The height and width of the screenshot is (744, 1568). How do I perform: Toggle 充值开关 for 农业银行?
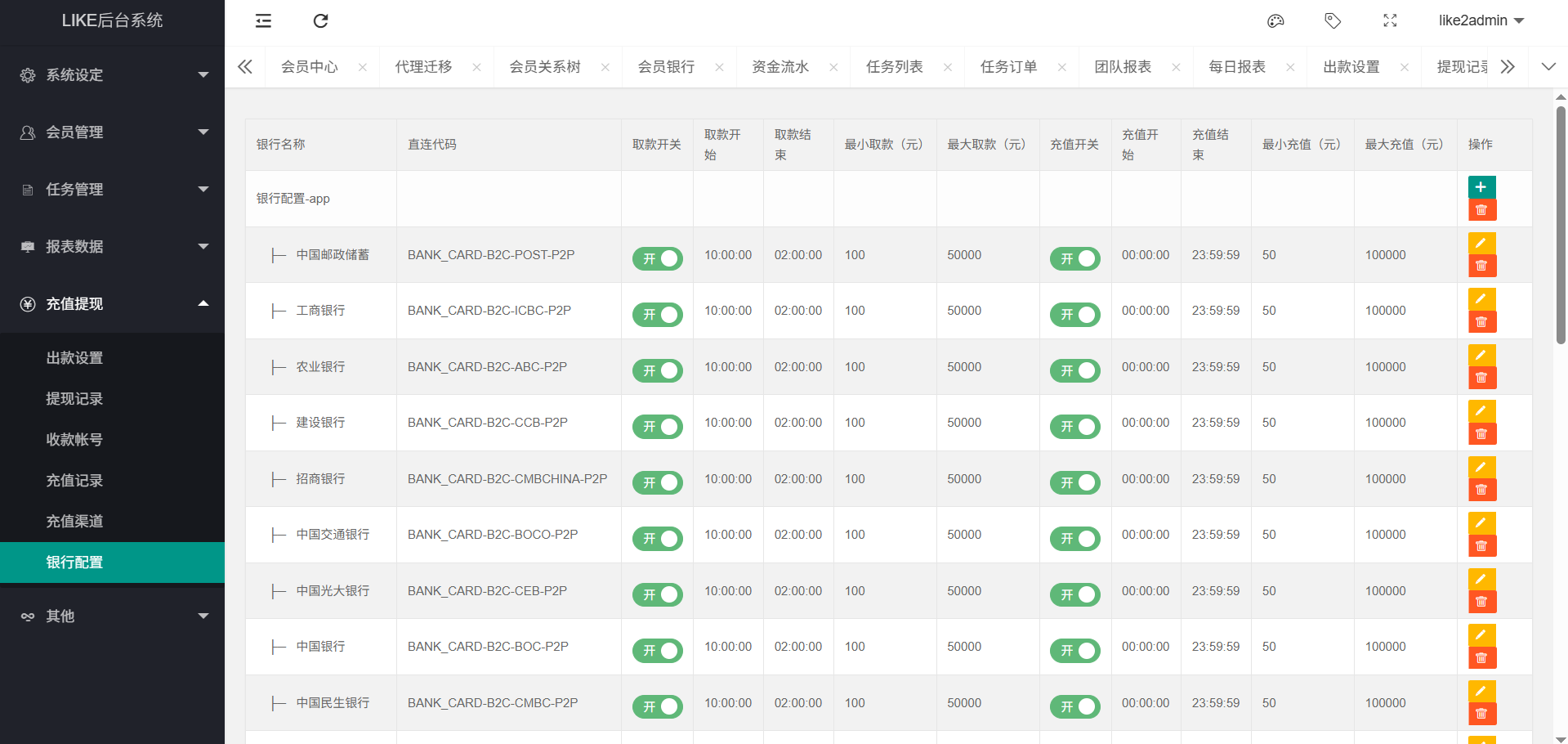tap(1075, 371)
